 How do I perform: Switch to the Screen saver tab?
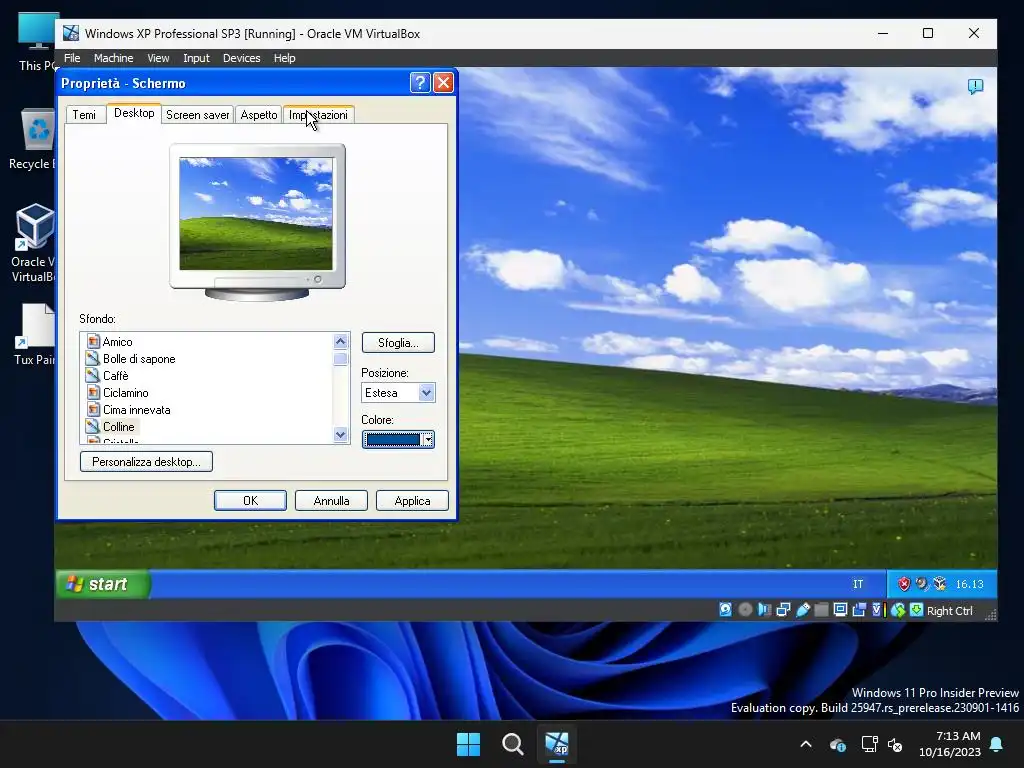(198, 115)
